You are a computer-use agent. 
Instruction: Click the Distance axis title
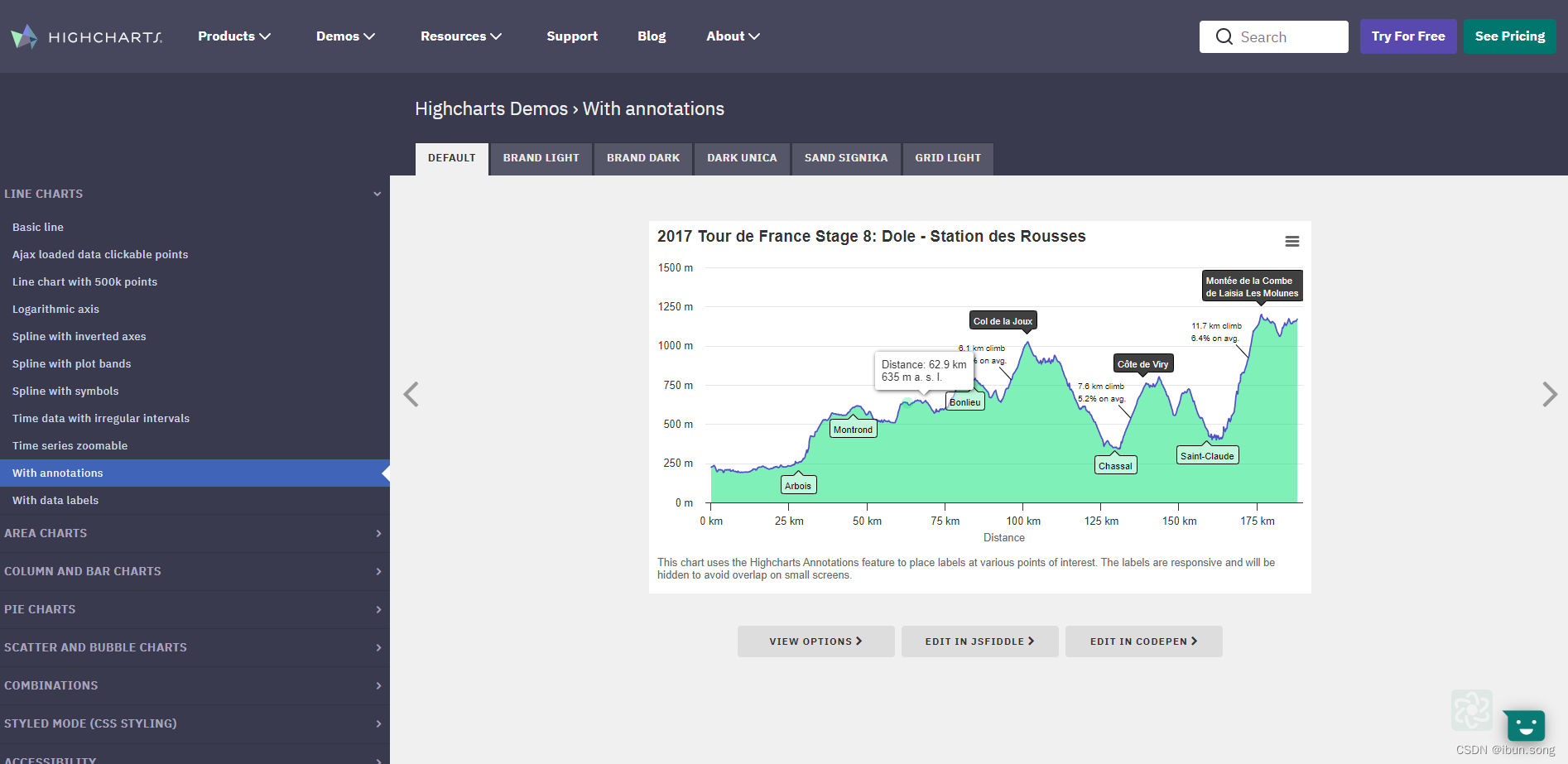[x=1003, y=538]
